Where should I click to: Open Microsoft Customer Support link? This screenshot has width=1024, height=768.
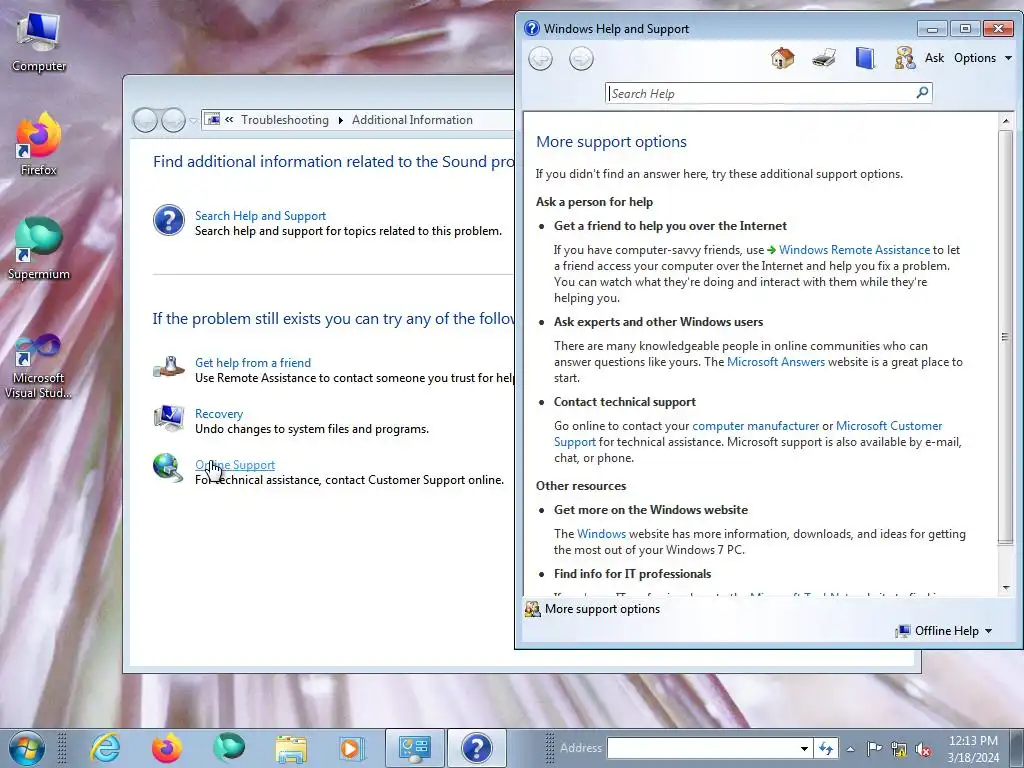(x=889, y=426)
